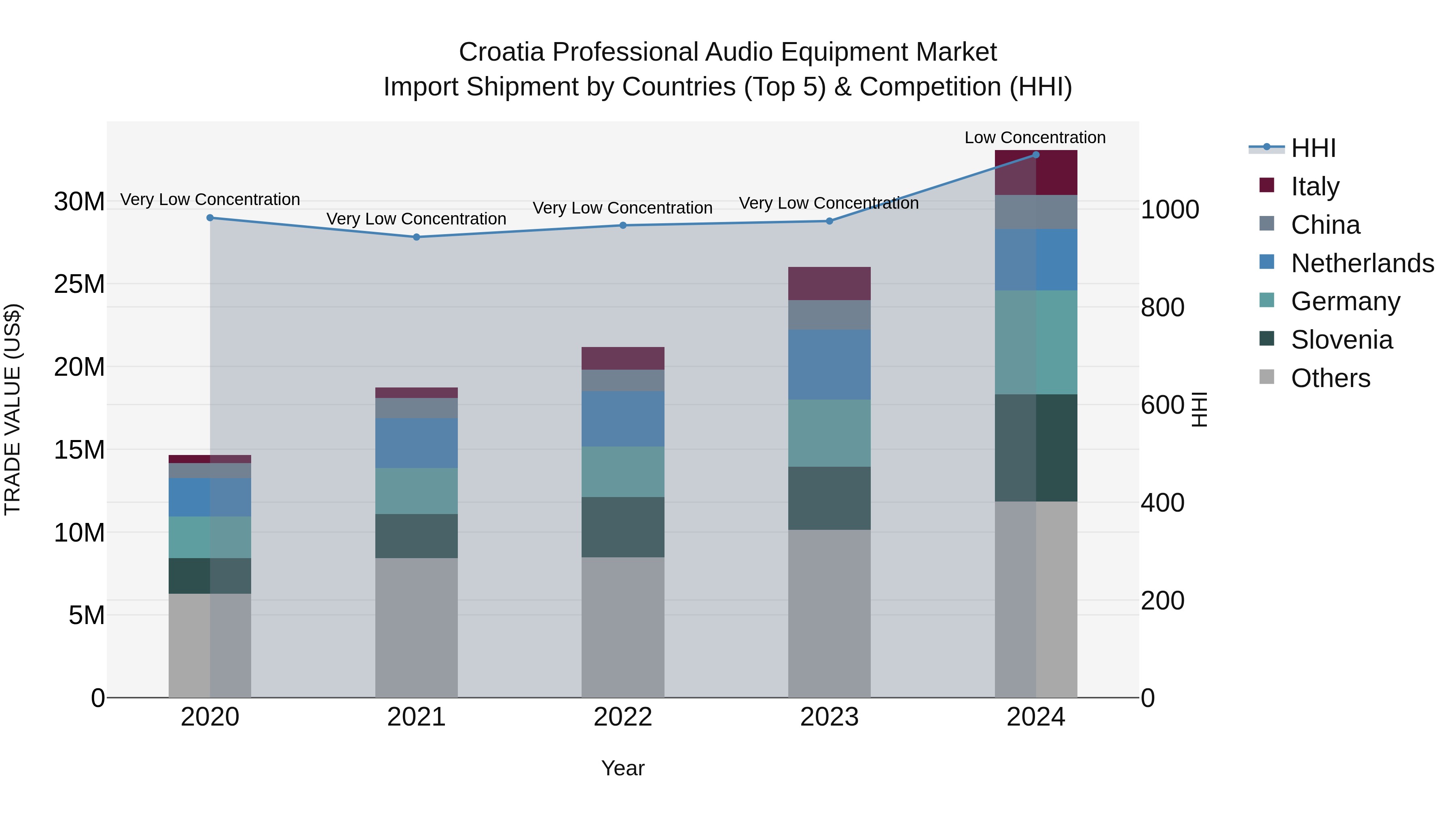Viewport: 1456px width, 819px height.
Task: Click the 10M left axis tick label
Action: (79, 532)
